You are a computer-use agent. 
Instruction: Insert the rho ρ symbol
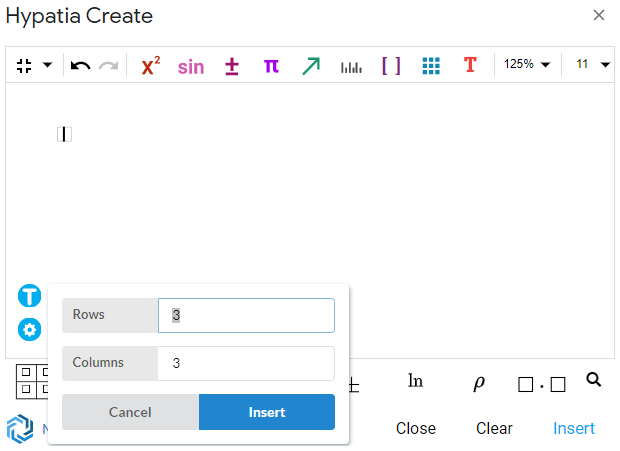(479, 383)
